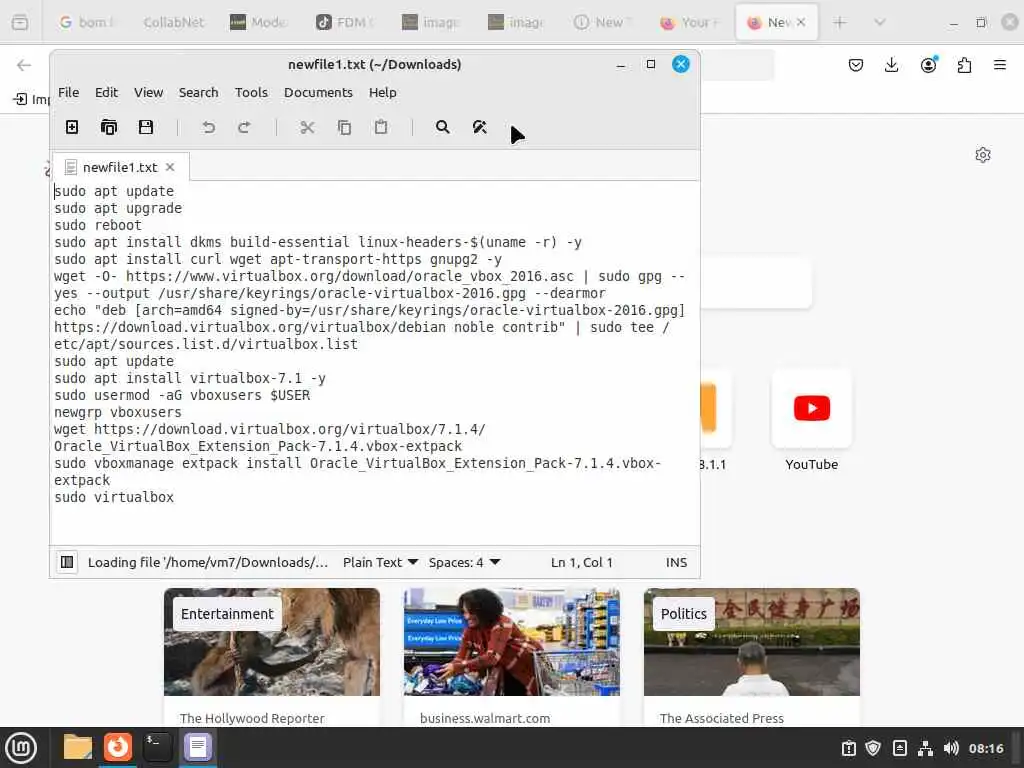Click browser back arrow button
The height and width of the screenshot is (768, 1024).
24,65
